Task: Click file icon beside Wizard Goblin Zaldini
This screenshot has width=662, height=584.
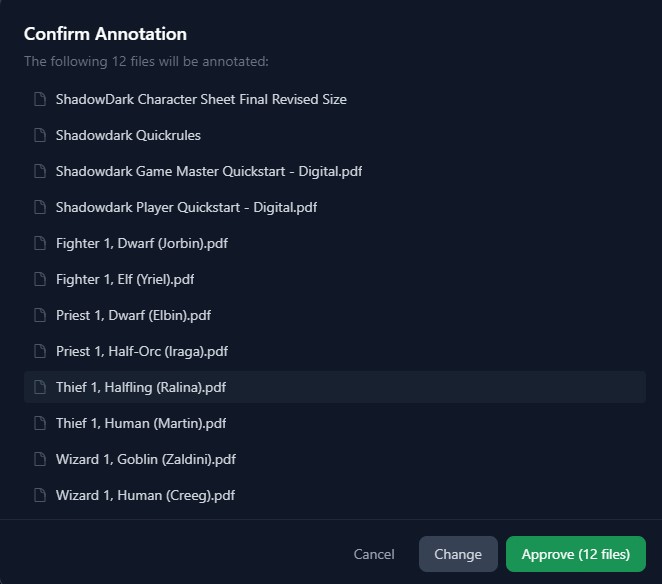Action: tap(40, 459)
